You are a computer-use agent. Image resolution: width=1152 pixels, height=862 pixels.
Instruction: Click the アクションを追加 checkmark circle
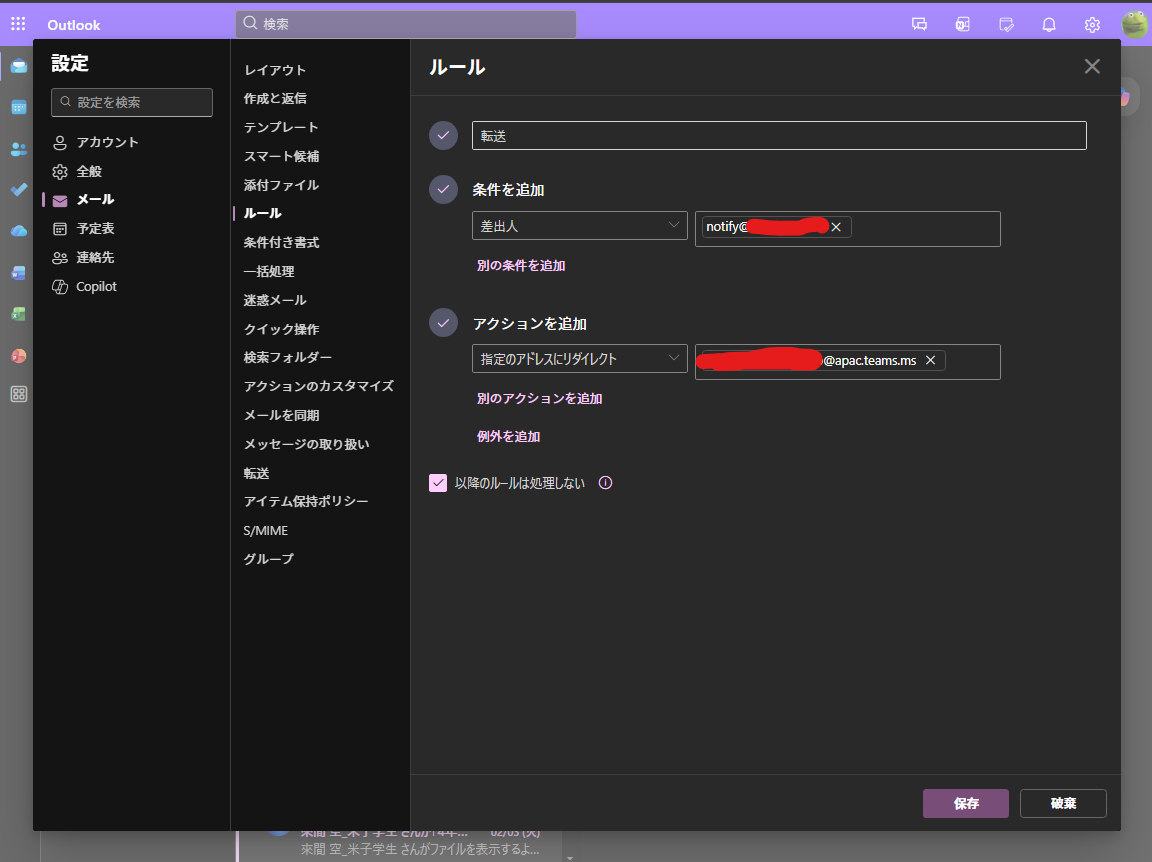(x=442, y=322)
